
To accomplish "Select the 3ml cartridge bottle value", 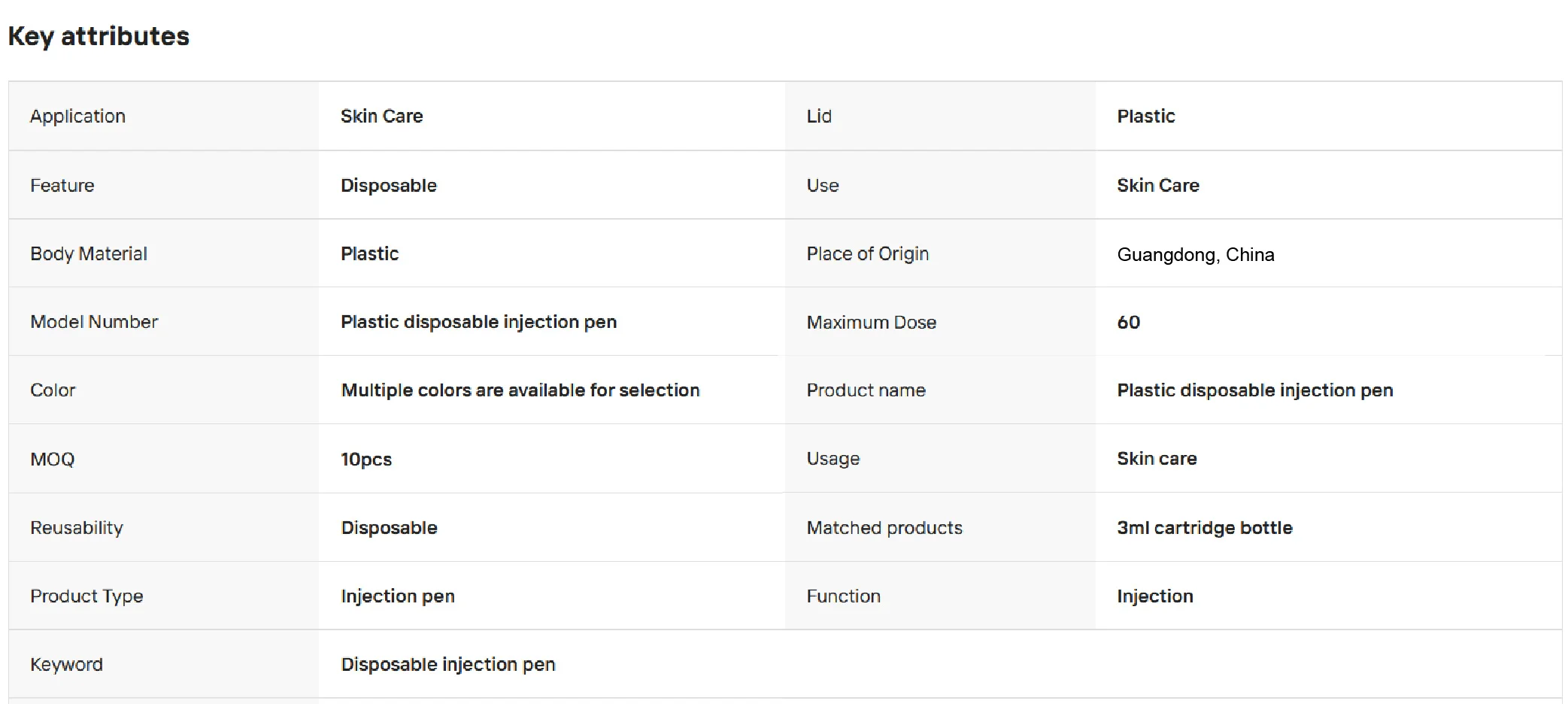I will (x=1205, y=527).
